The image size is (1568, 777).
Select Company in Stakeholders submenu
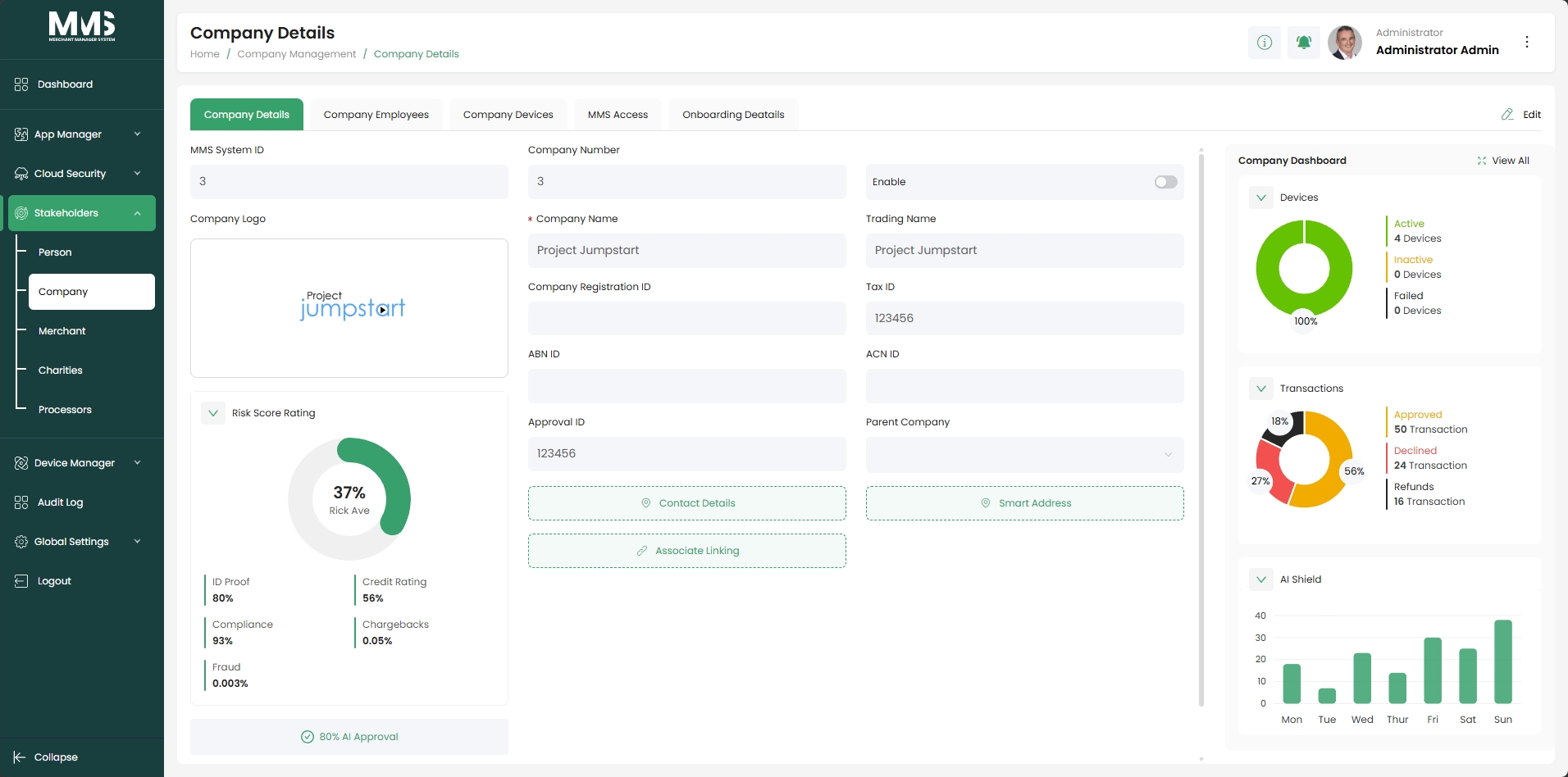92,292
